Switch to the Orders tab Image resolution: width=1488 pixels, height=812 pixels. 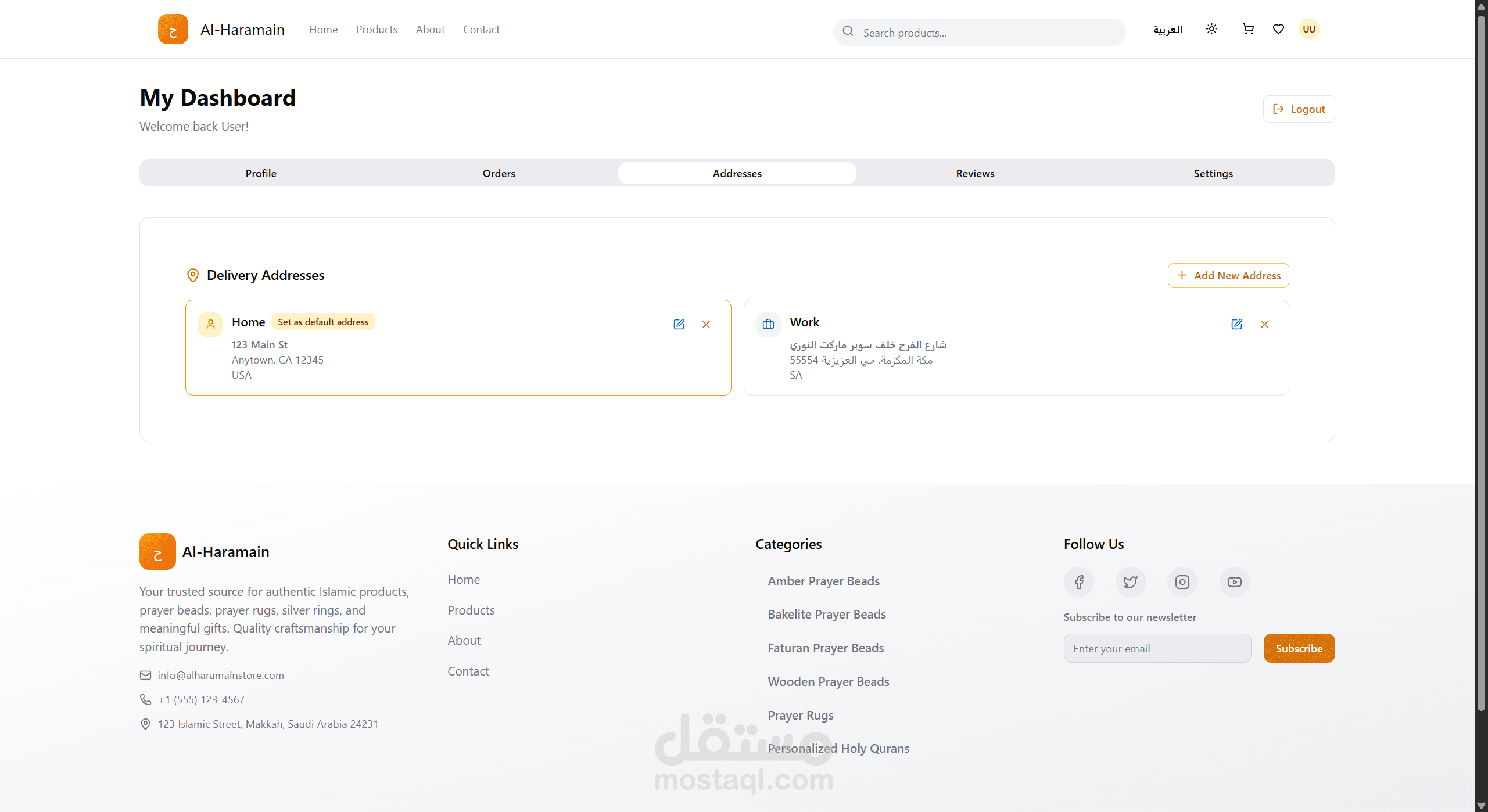(499, 173)
